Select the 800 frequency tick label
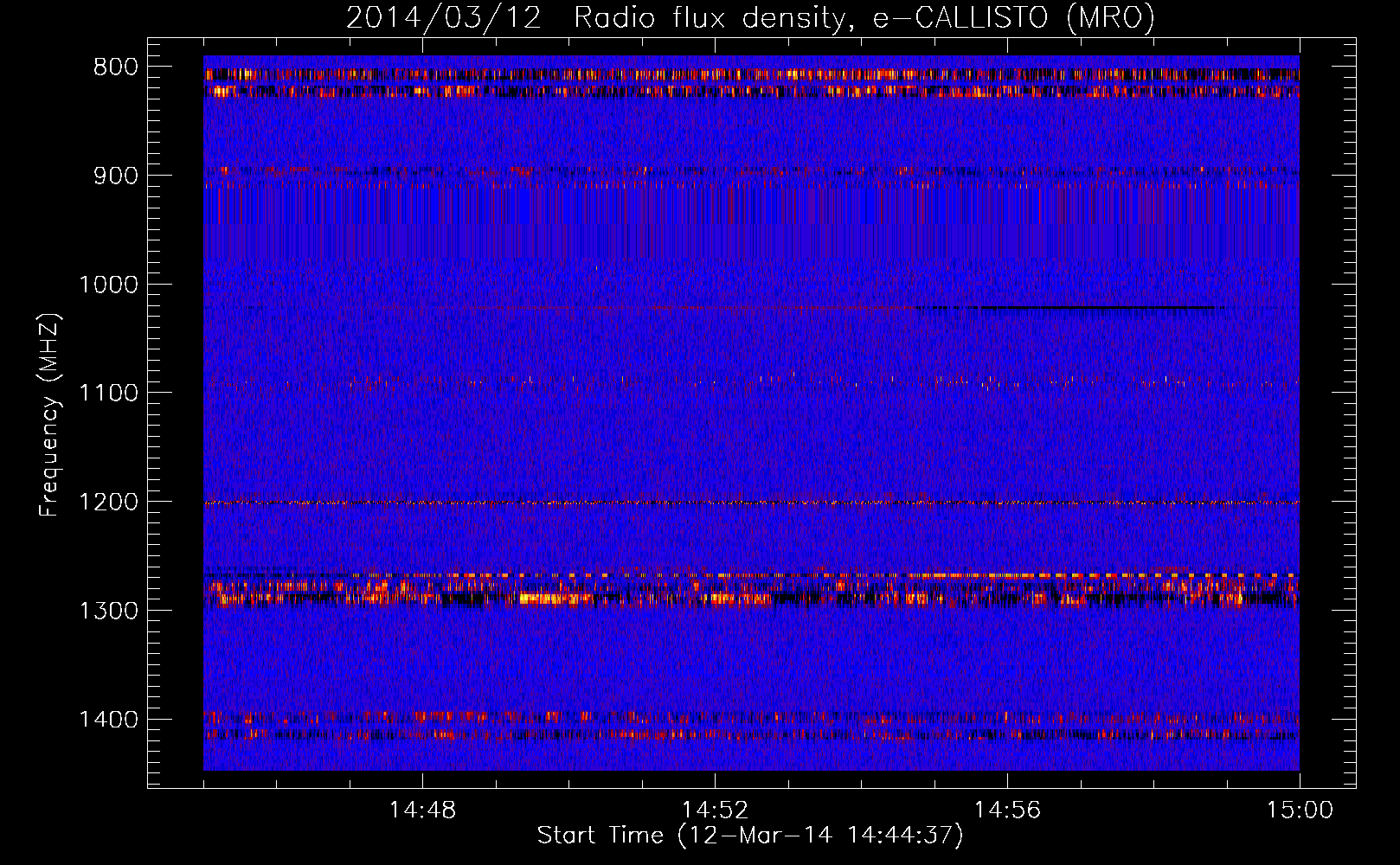1400x865 pixels. (114, 67)
